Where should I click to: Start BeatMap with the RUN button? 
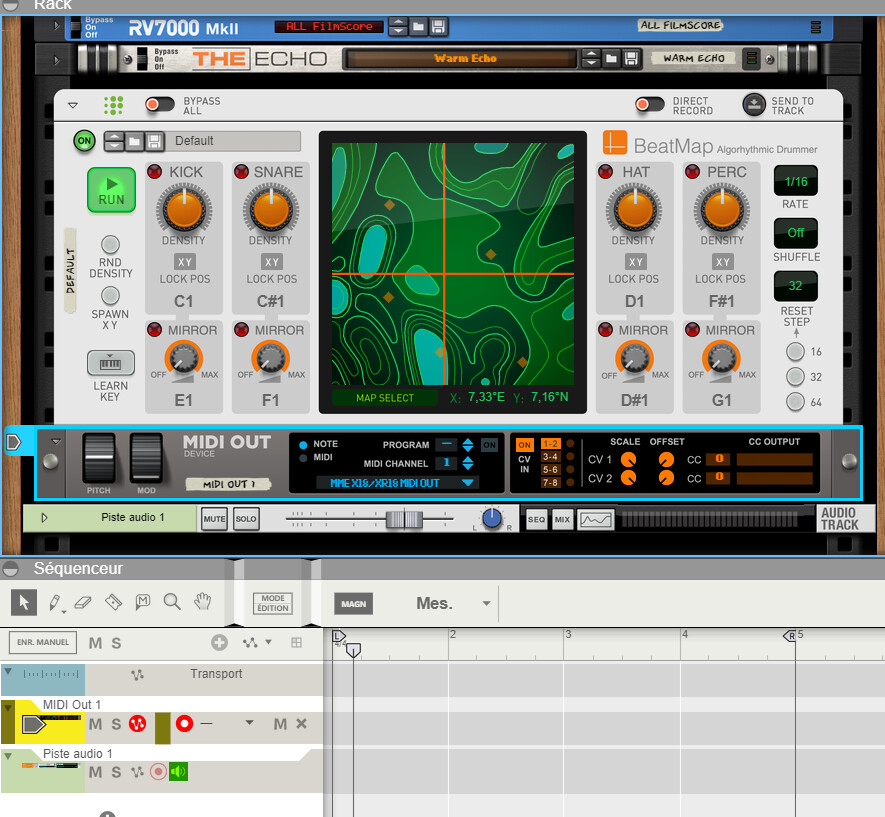tap(111, 190)
